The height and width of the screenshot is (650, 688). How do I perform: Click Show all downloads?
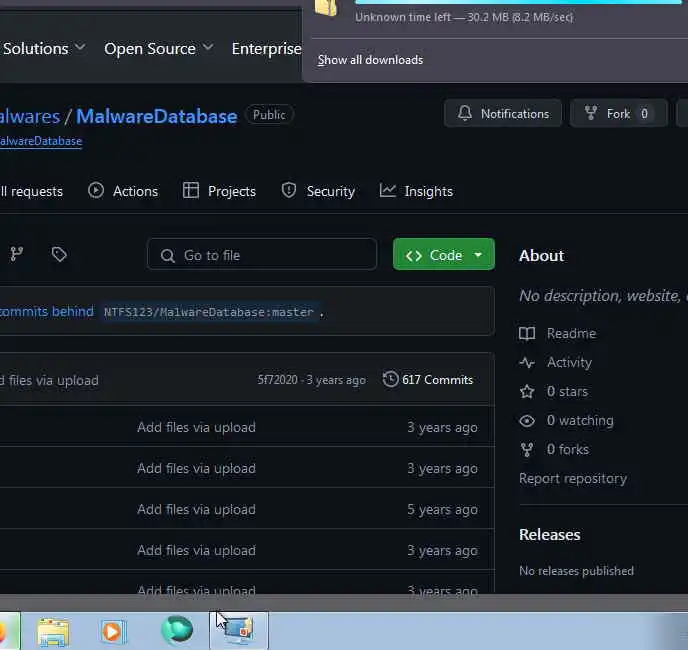[370, 60]
